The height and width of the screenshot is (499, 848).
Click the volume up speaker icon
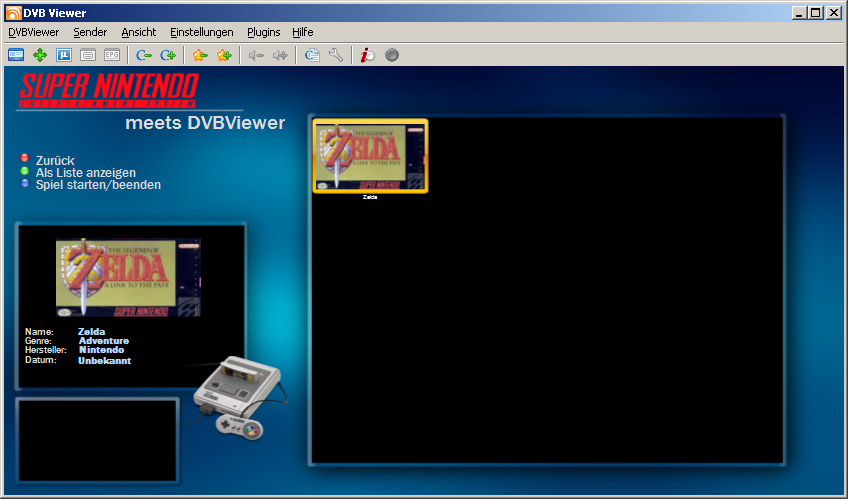(x=280, y=55)
